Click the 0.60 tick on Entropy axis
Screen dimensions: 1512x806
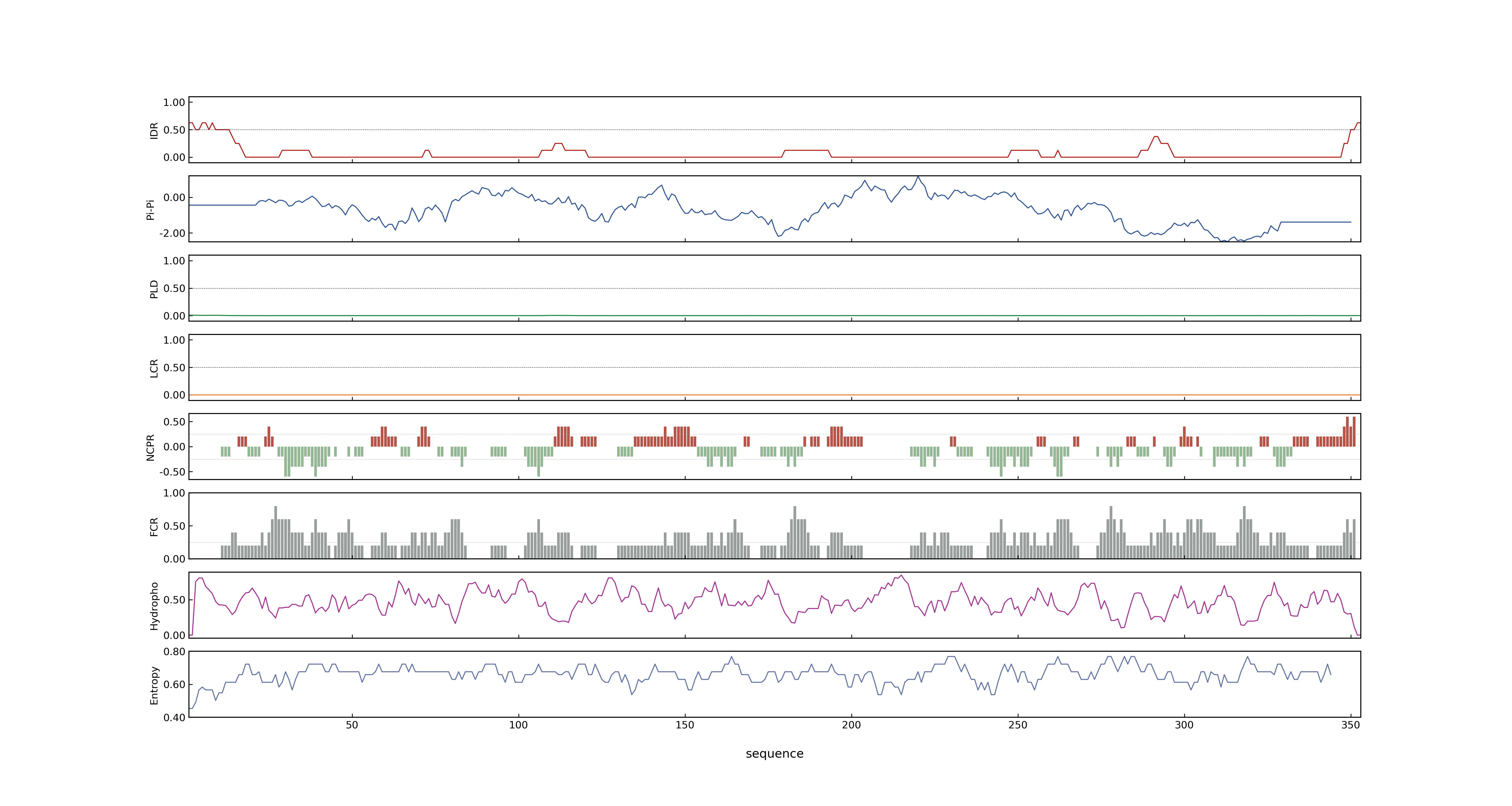point(174,685)
